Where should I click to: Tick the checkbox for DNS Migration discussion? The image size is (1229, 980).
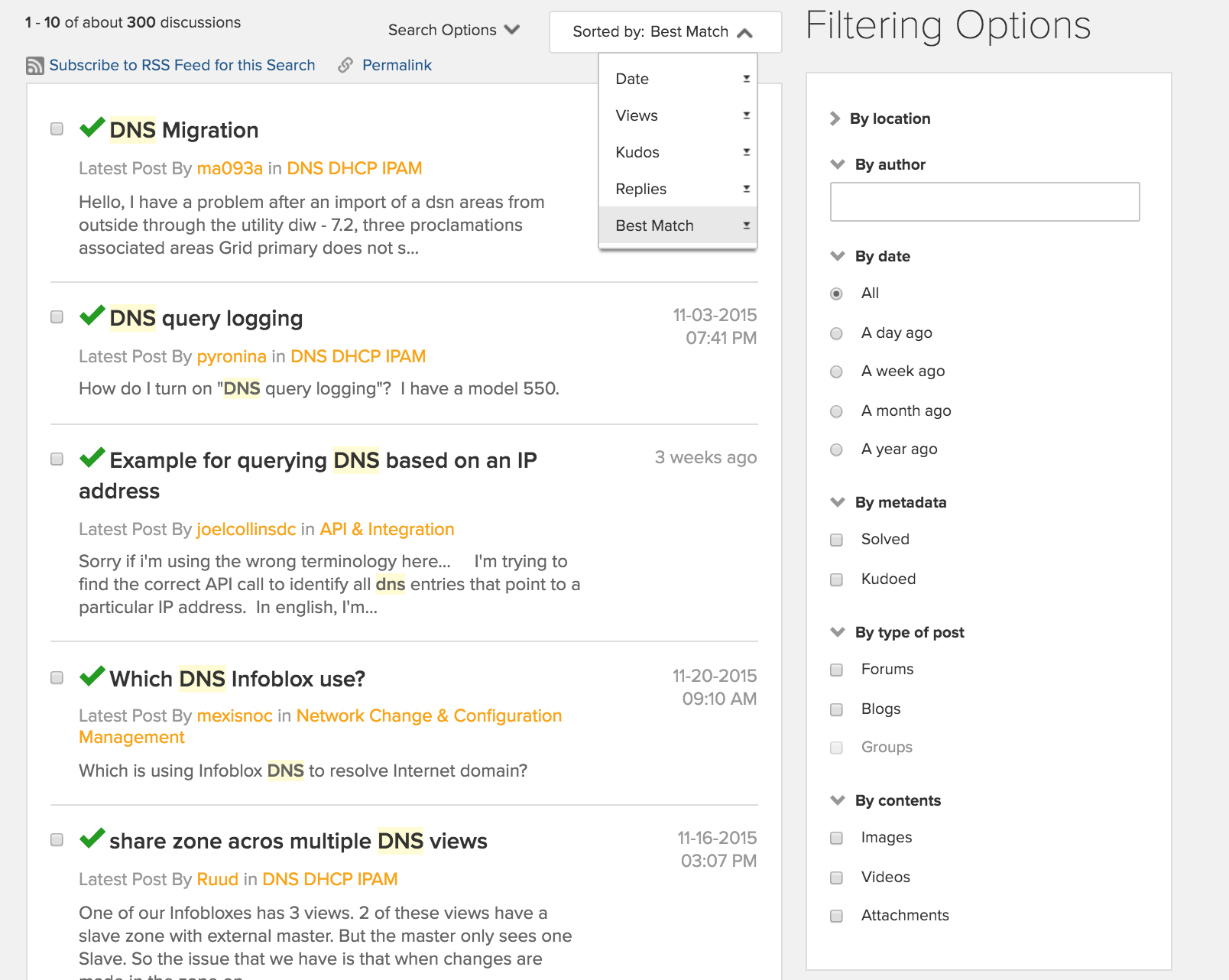(x=57, y=128)
